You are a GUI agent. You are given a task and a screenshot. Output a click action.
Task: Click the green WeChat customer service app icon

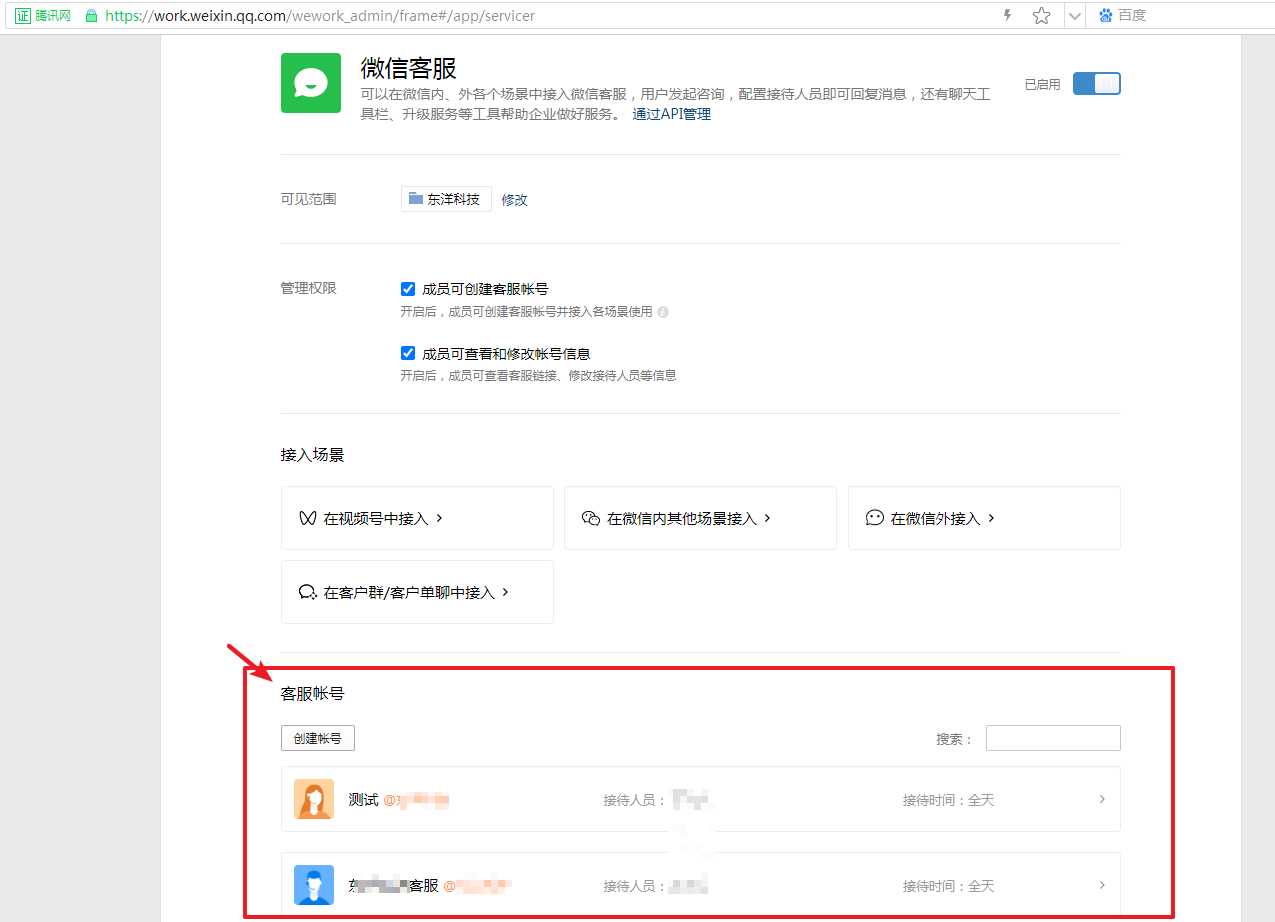click(x=311, y=83)
